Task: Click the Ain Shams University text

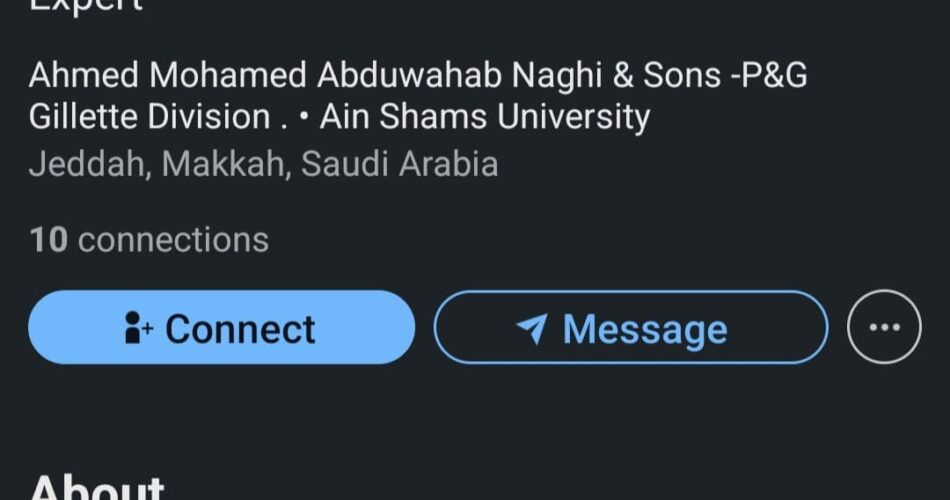Action: click(485, 117)
